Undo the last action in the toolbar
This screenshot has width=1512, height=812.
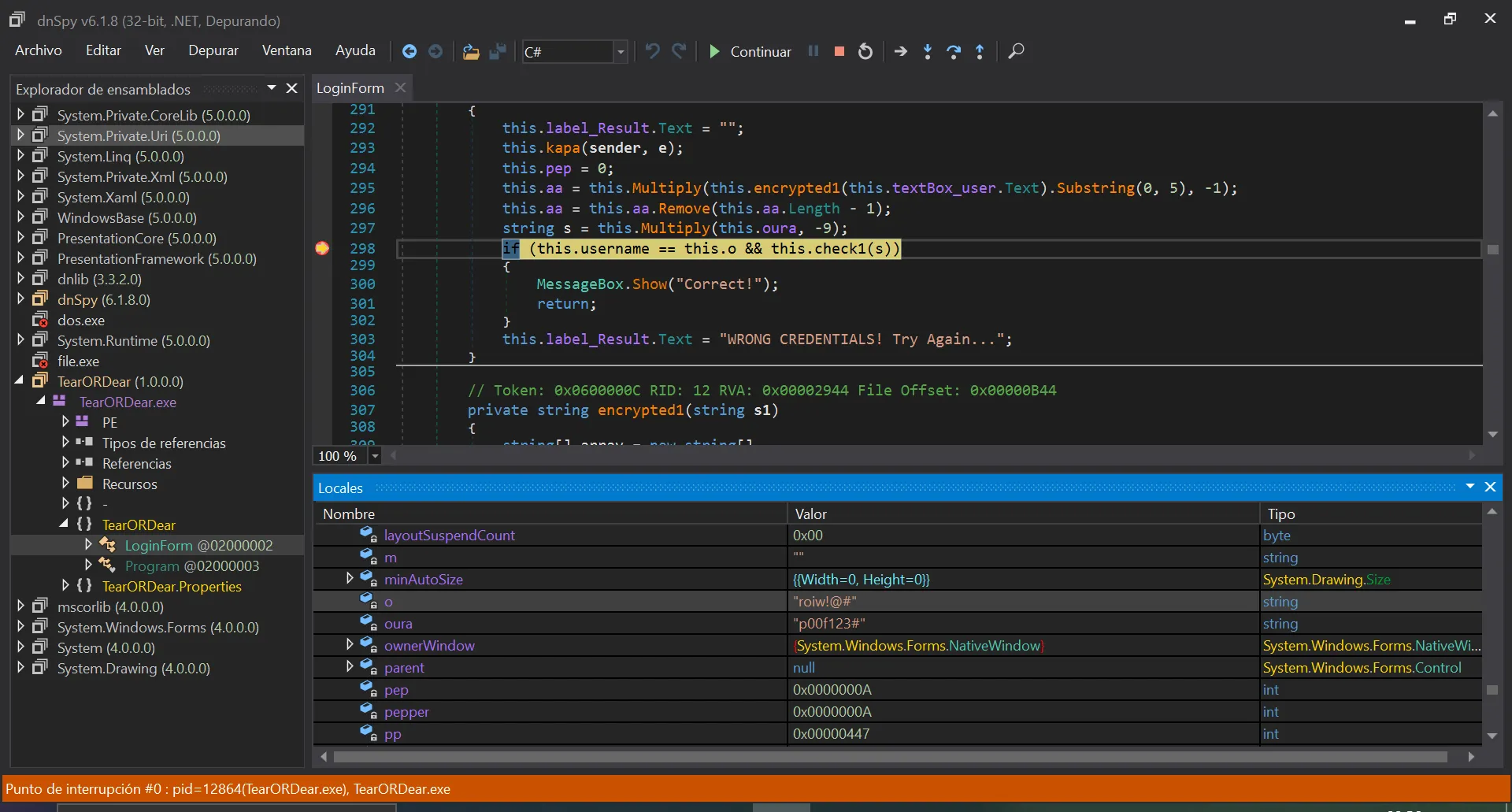click(652, 51)
